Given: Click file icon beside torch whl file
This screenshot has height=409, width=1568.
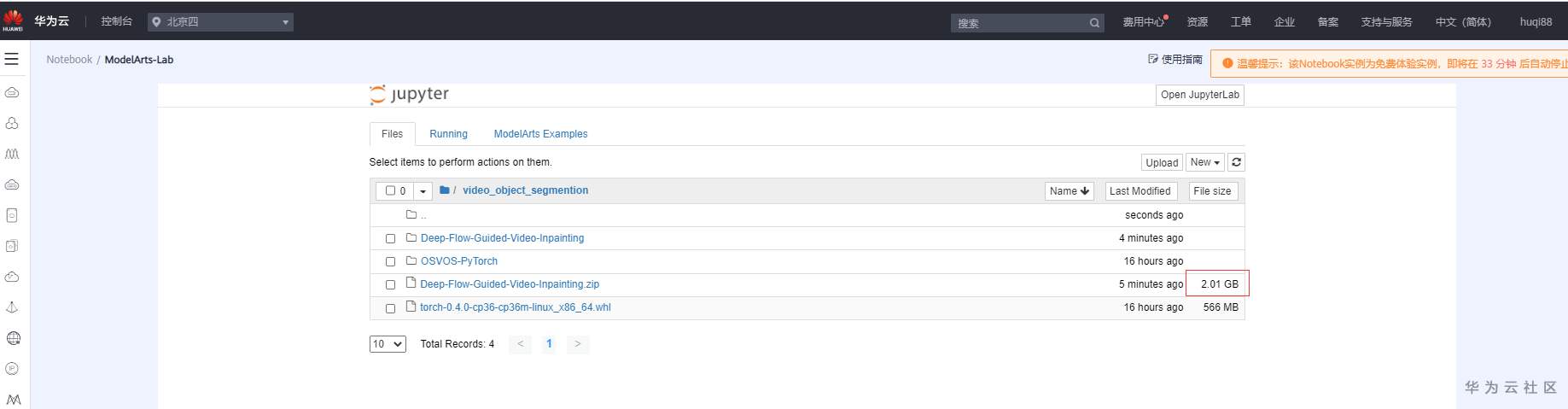Looking at the screenshot, I should pyautogui.click(x=411, y=306).
